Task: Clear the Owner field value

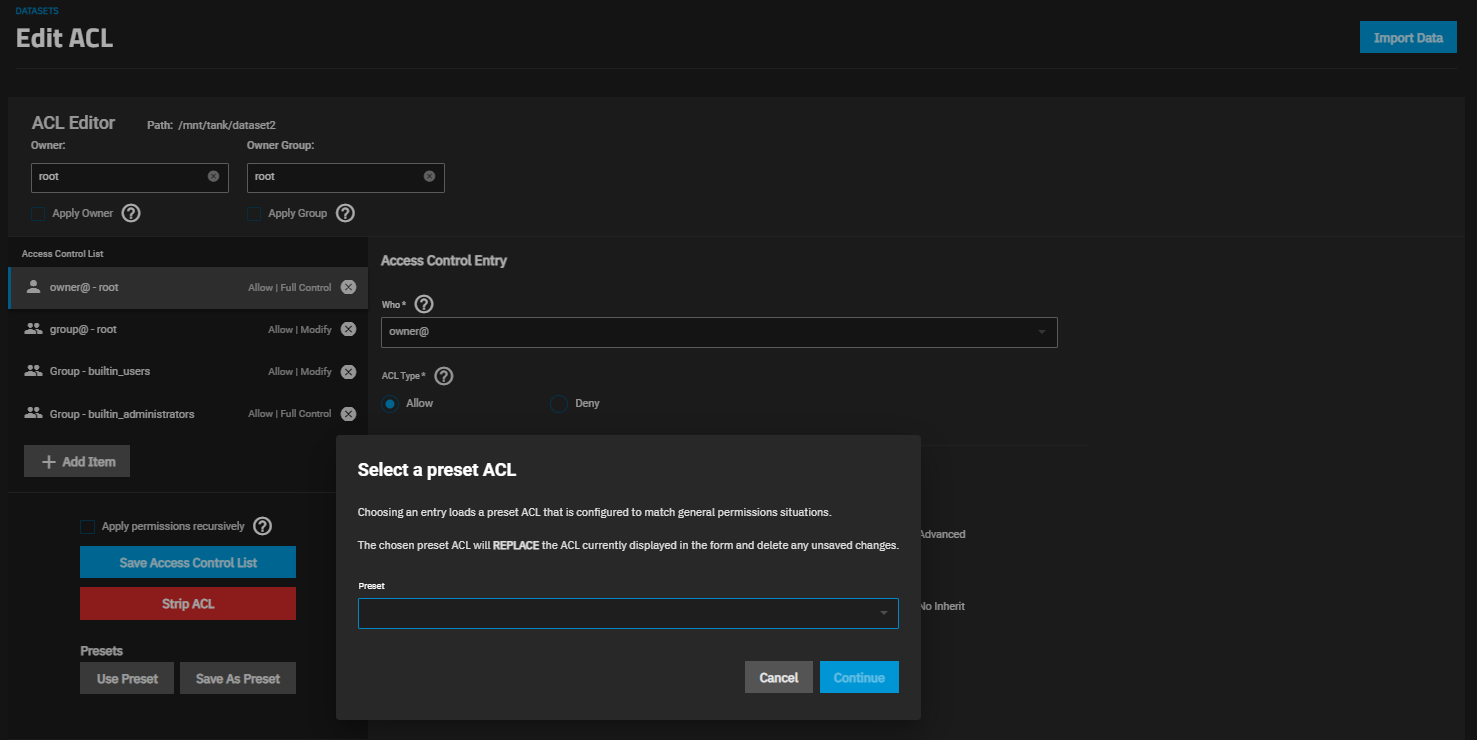Action: tap(213, 176)
